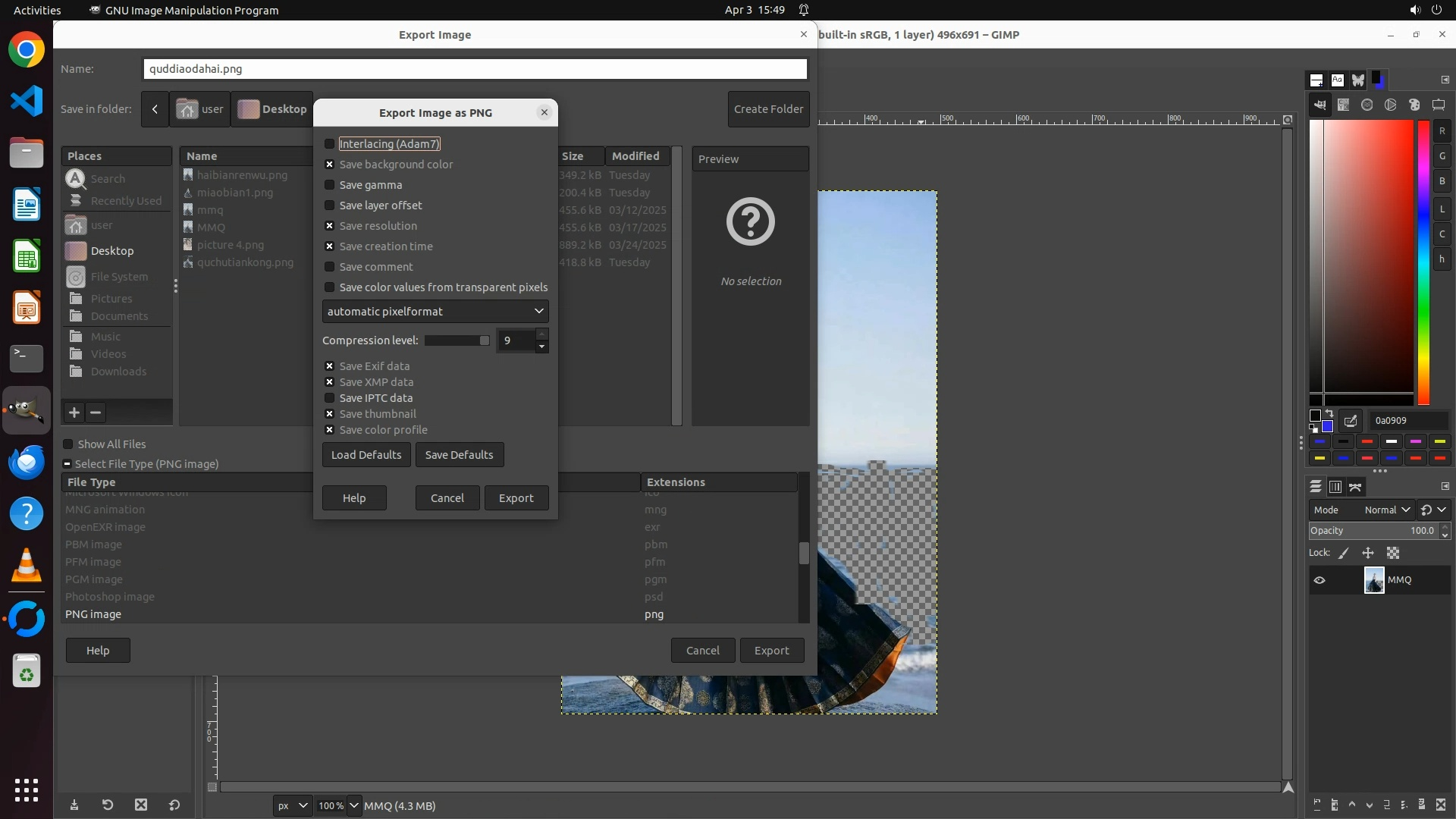Toggle the Save gamma checkbox
Image resolution: width=1456 pixels, height=819 pixels.
[x=329, y=185]
